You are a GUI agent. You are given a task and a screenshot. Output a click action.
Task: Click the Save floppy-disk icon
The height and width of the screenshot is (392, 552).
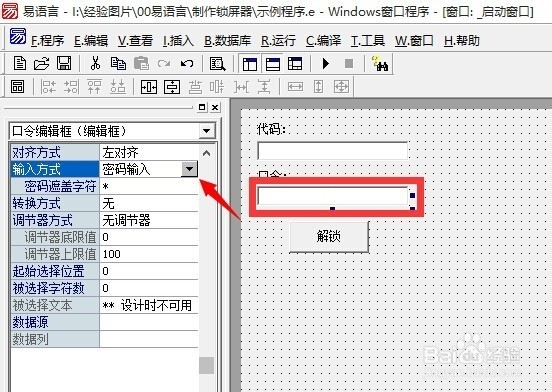tap(64, 64)
